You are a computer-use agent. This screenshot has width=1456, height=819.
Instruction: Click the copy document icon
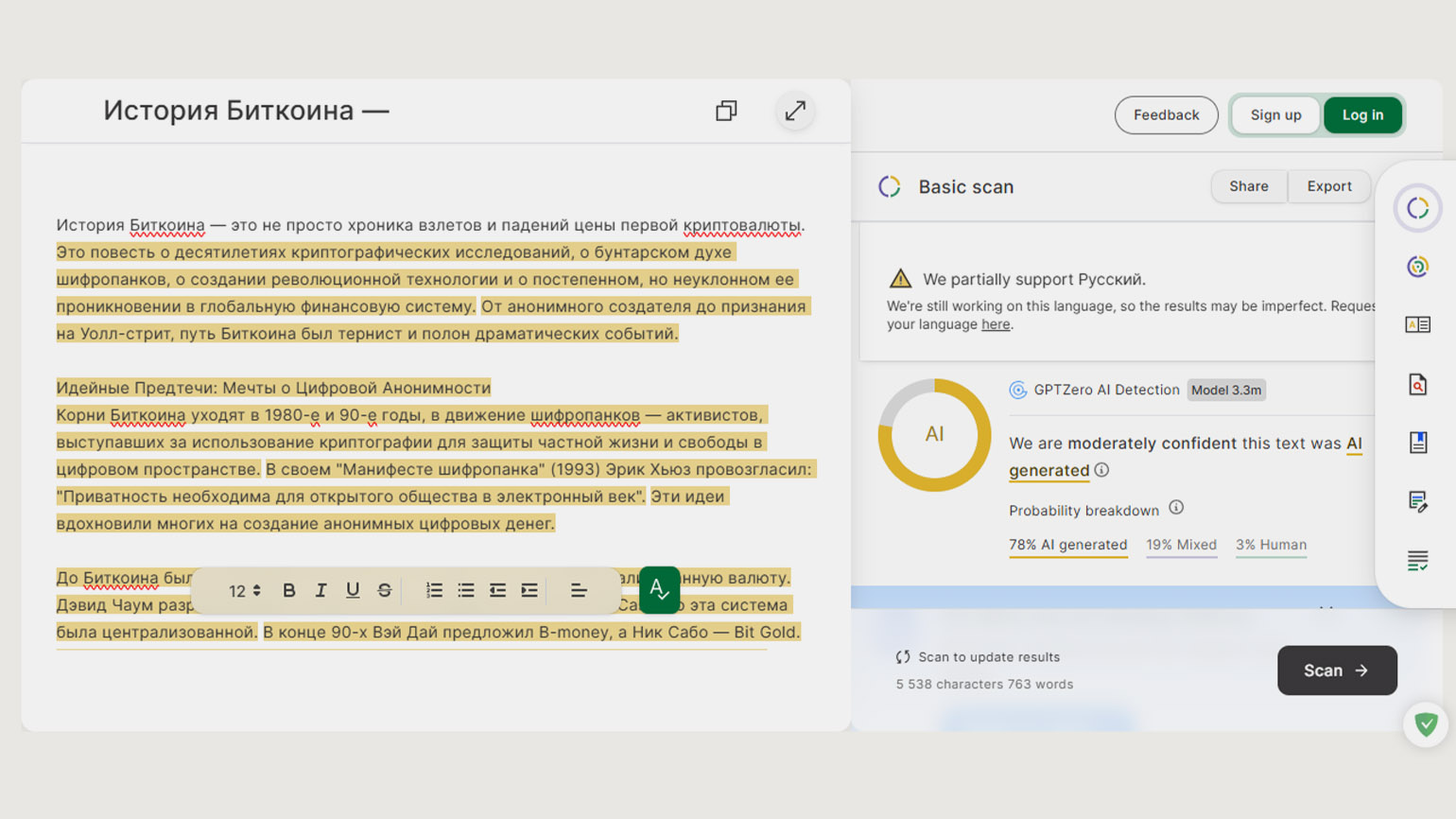pyautogui.click(x=726, y=111)
